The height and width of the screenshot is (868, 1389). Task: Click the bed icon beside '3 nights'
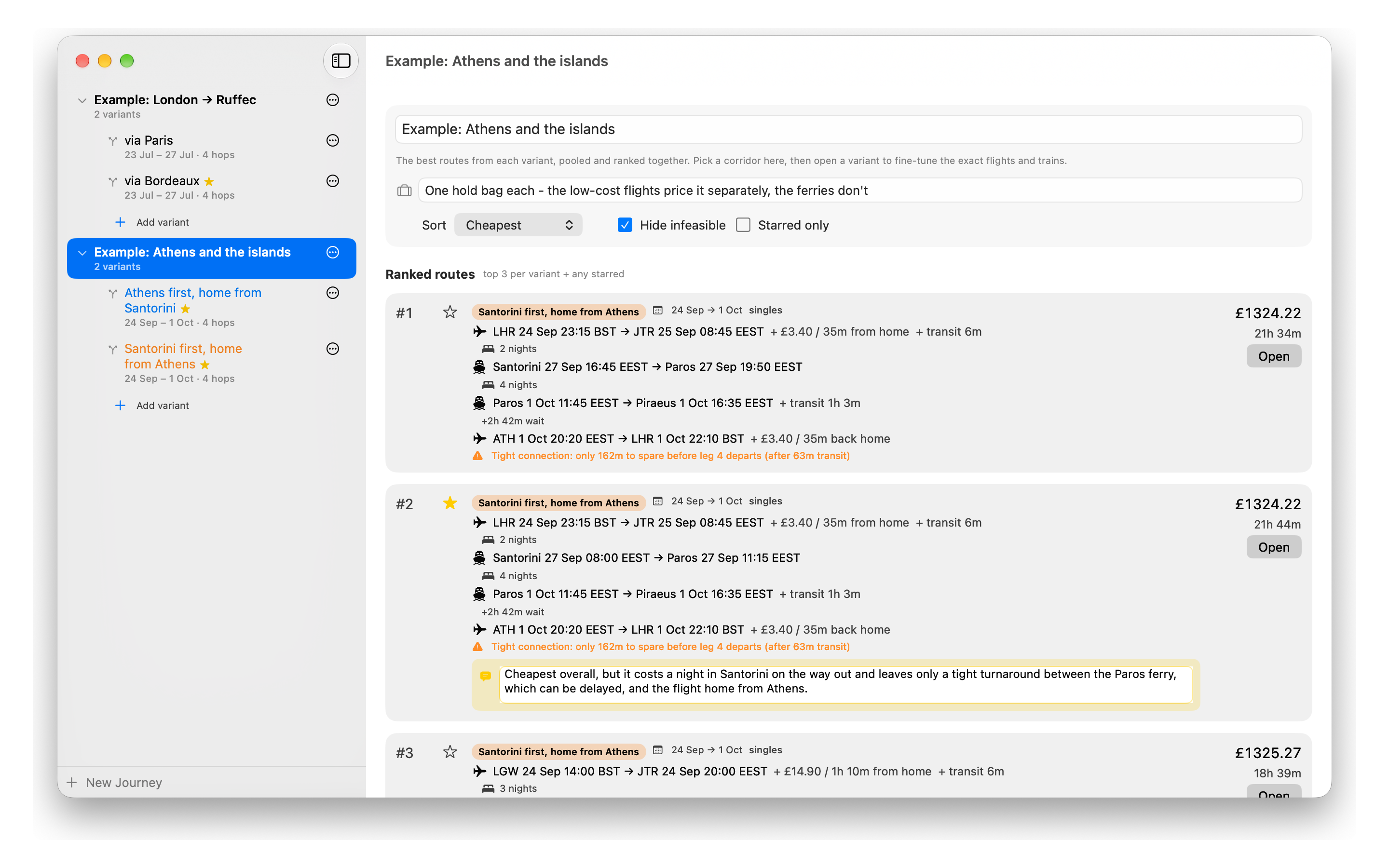tap(489, 789)
